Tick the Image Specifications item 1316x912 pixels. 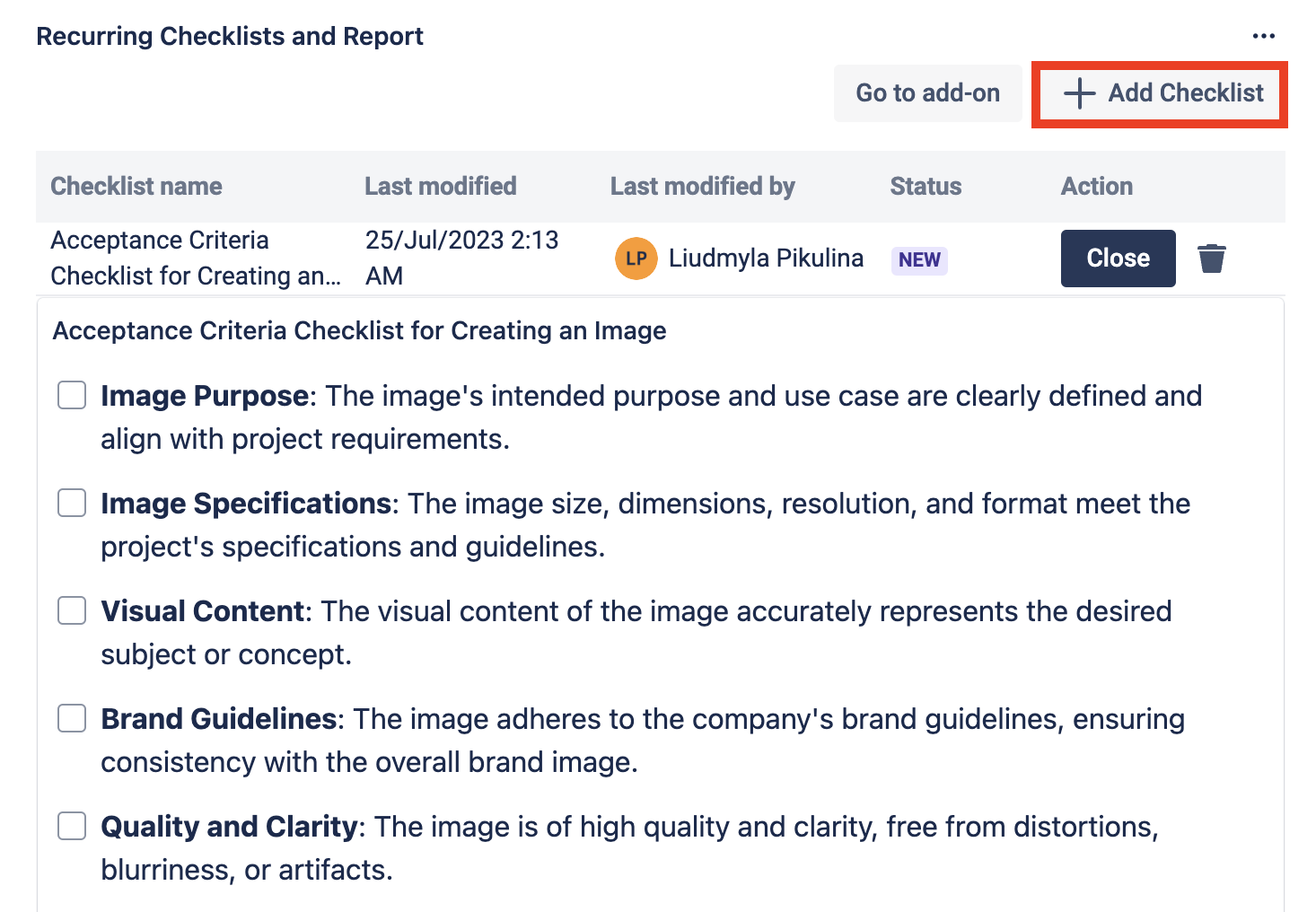72,503
